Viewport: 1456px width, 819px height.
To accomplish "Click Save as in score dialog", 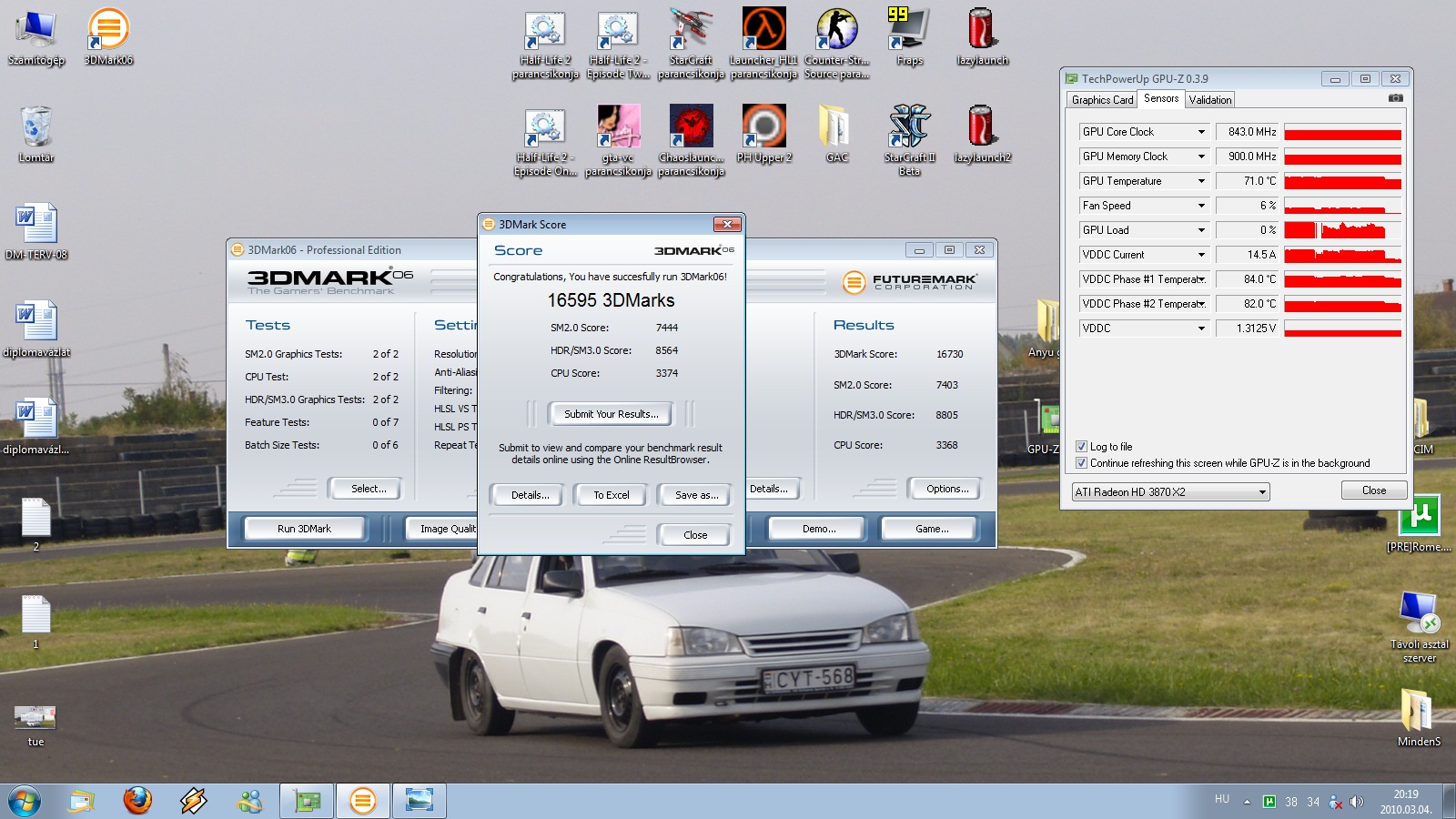I will 696,495.
